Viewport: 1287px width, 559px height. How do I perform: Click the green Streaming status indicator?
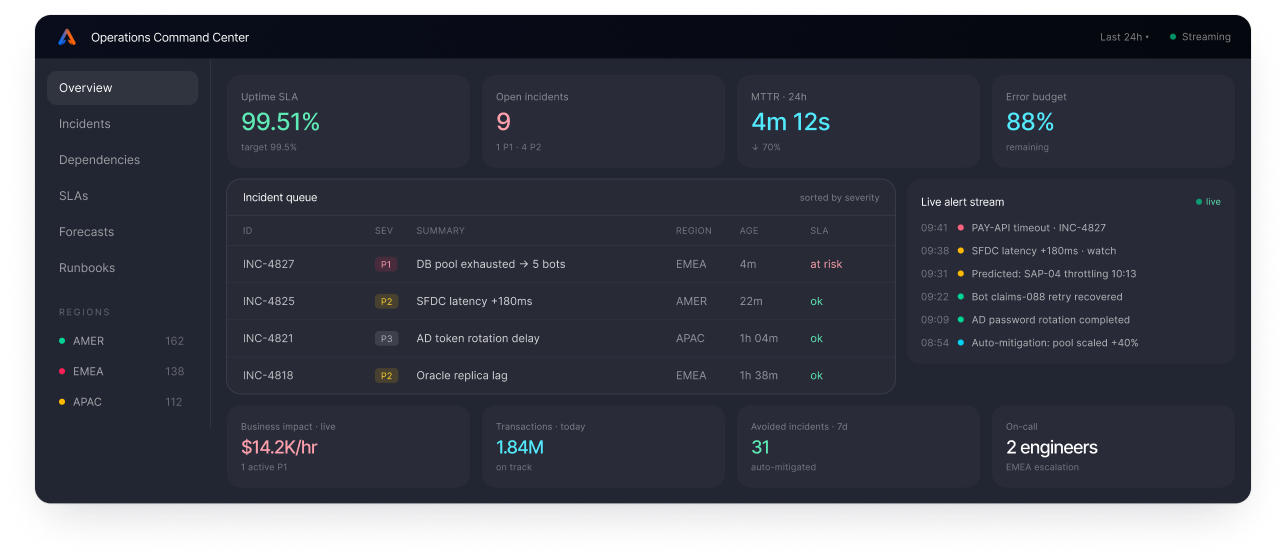point(1200,37)
